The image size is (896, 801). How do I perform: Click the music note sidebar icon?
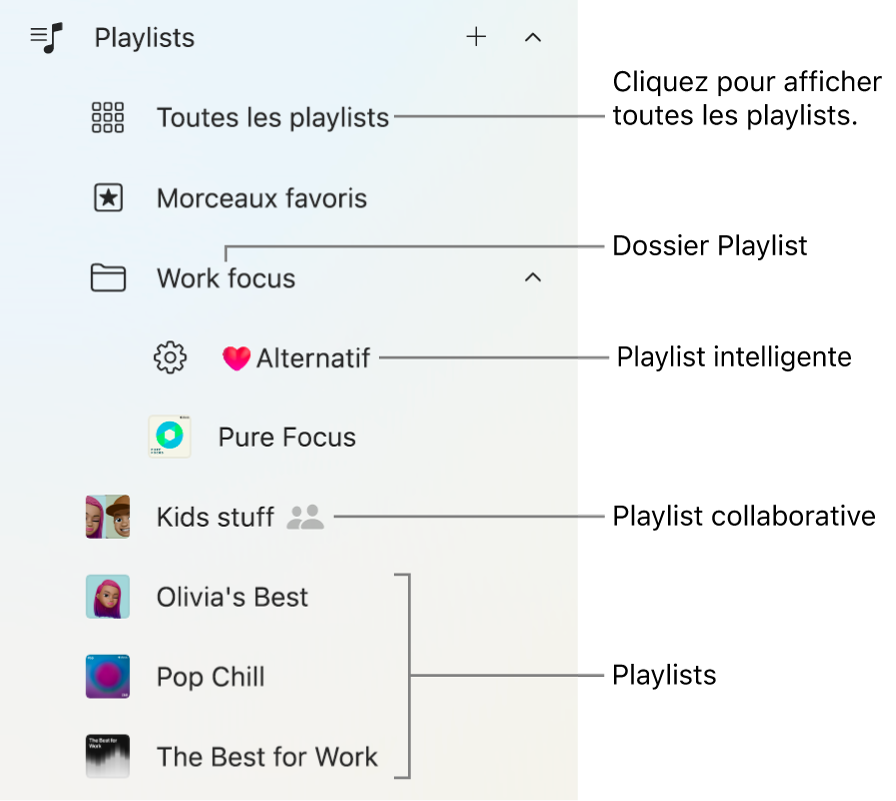tap(44, 37)
